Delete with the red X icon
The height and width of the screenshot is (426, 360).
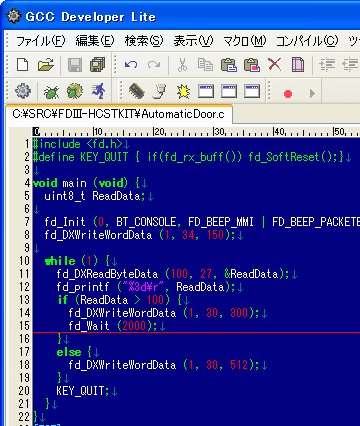tap(274, 64)
